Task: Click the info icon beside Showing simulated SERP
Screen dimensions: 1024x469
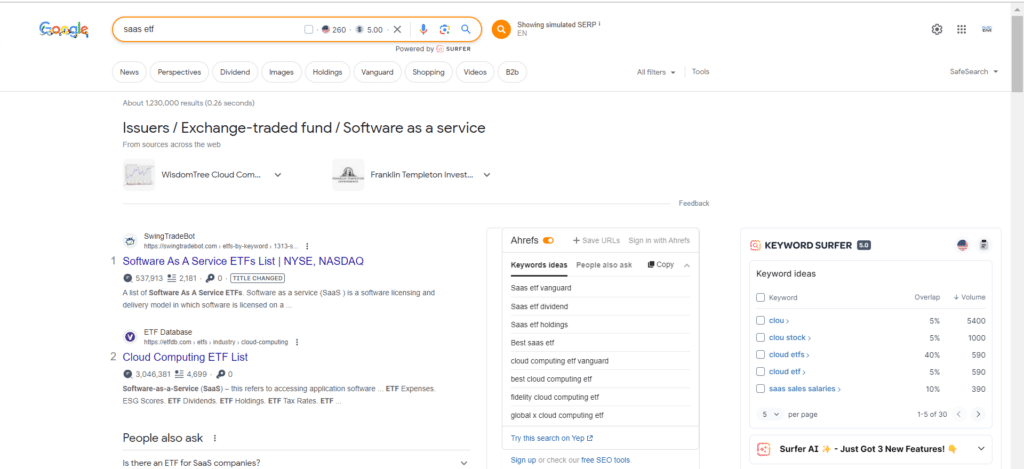Action: (x=600, y=24)
